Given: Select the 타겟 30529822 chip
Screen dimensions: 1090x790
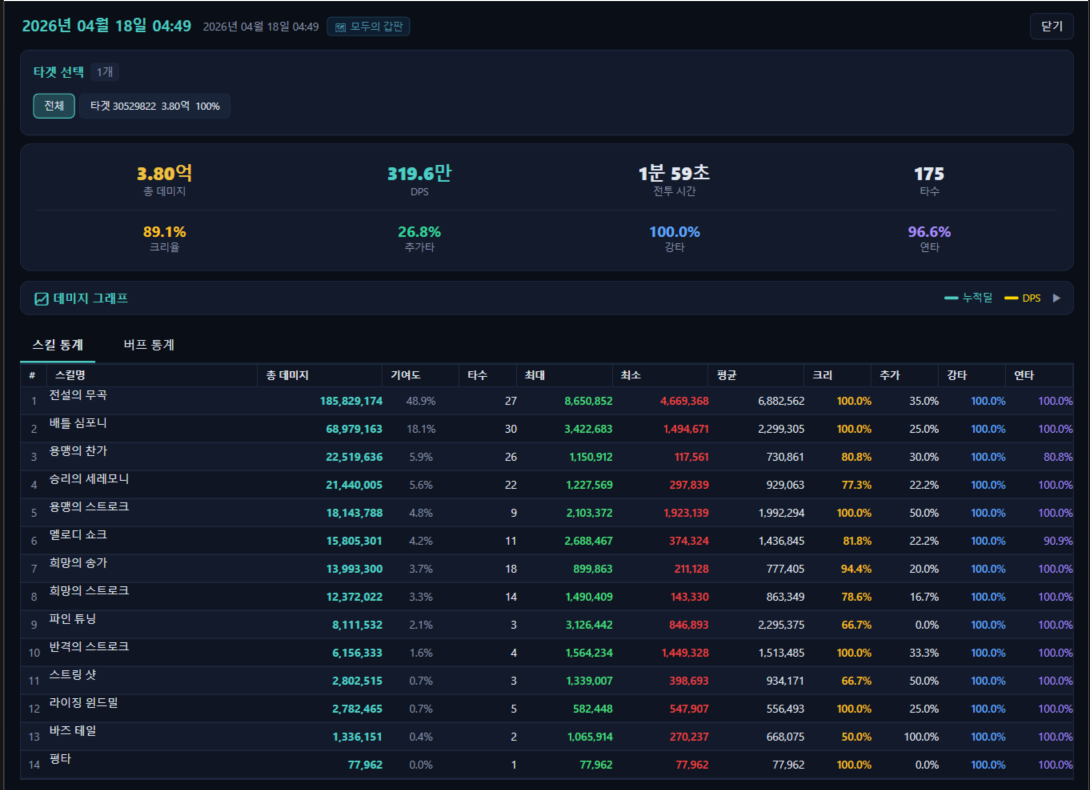Looking at the screenshot, I should (x=155, y=106).
